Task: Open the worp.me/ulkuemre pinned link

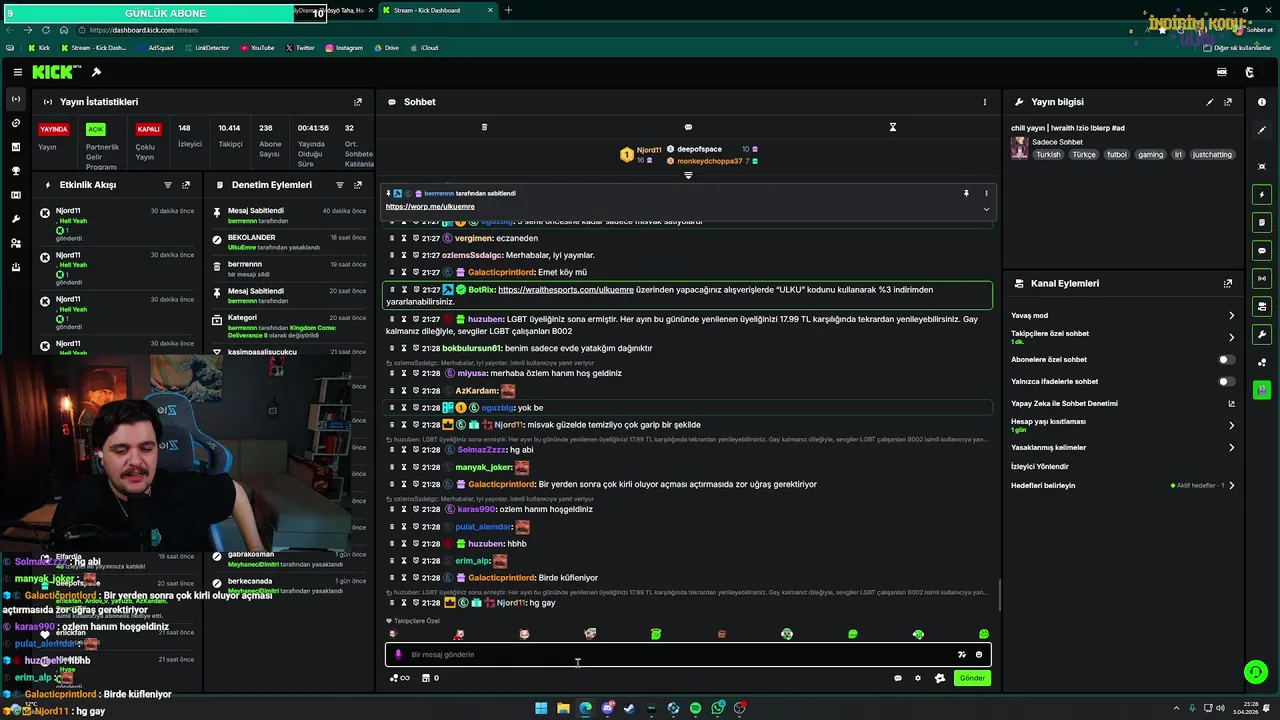Action: coord(430,207)
